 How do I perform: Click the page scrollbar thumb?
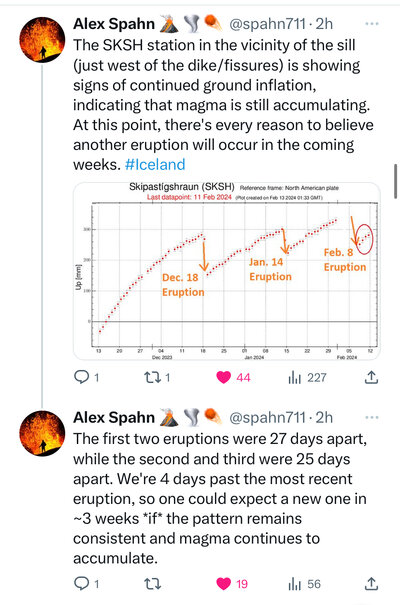pos(396,181)
